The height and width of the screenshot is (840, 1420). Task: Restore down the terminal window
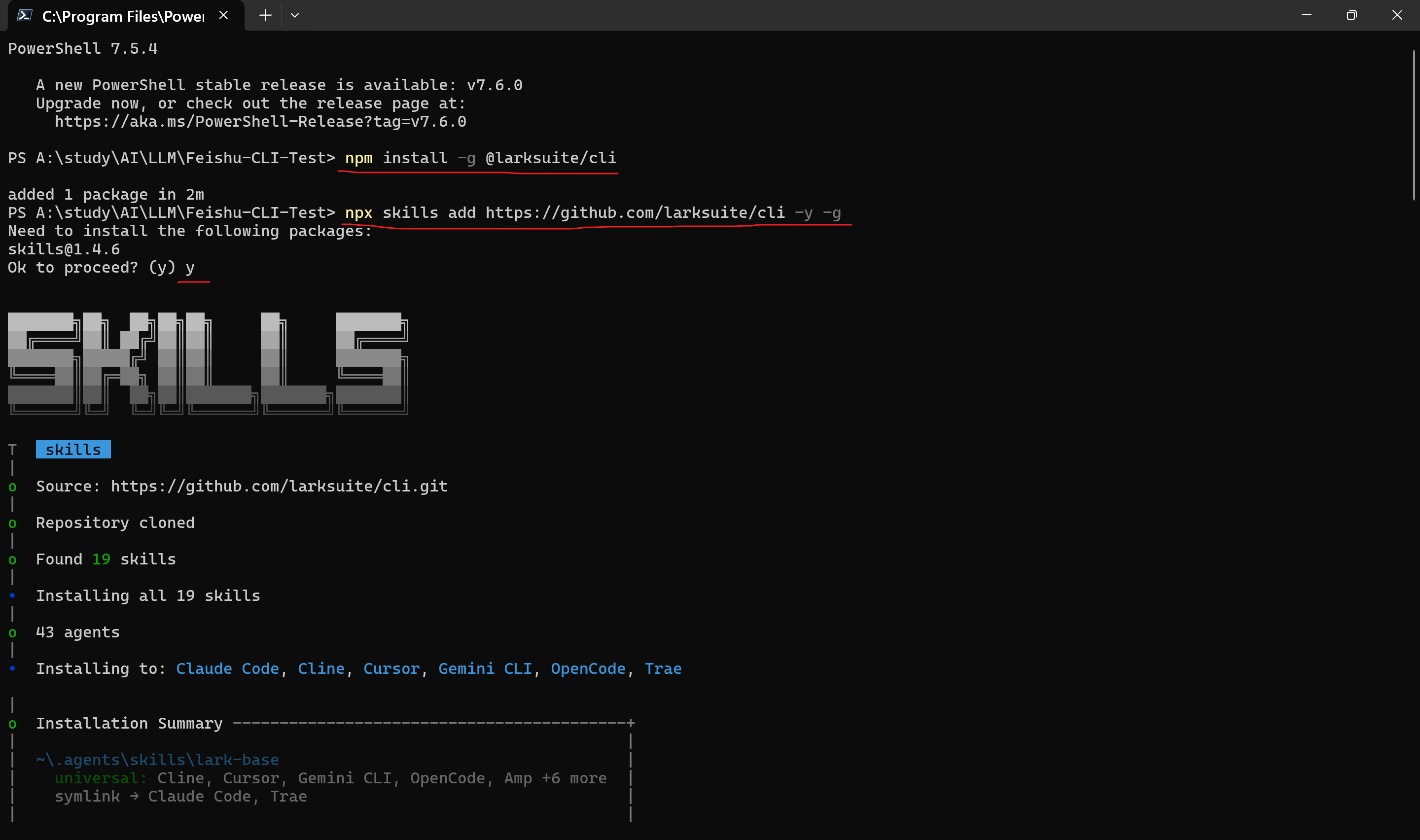(x=1351, y=15)
